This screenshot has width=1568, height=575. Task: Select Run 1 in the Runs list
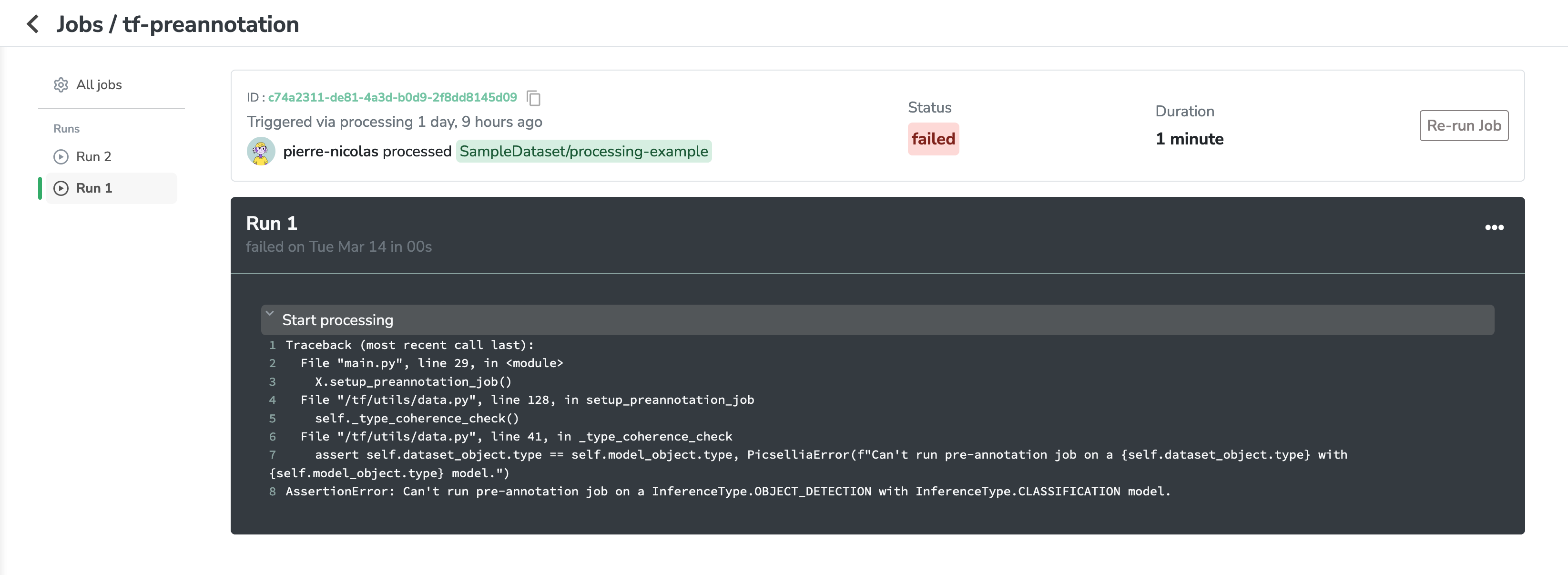pyautogui.click(x=94, y=188)
